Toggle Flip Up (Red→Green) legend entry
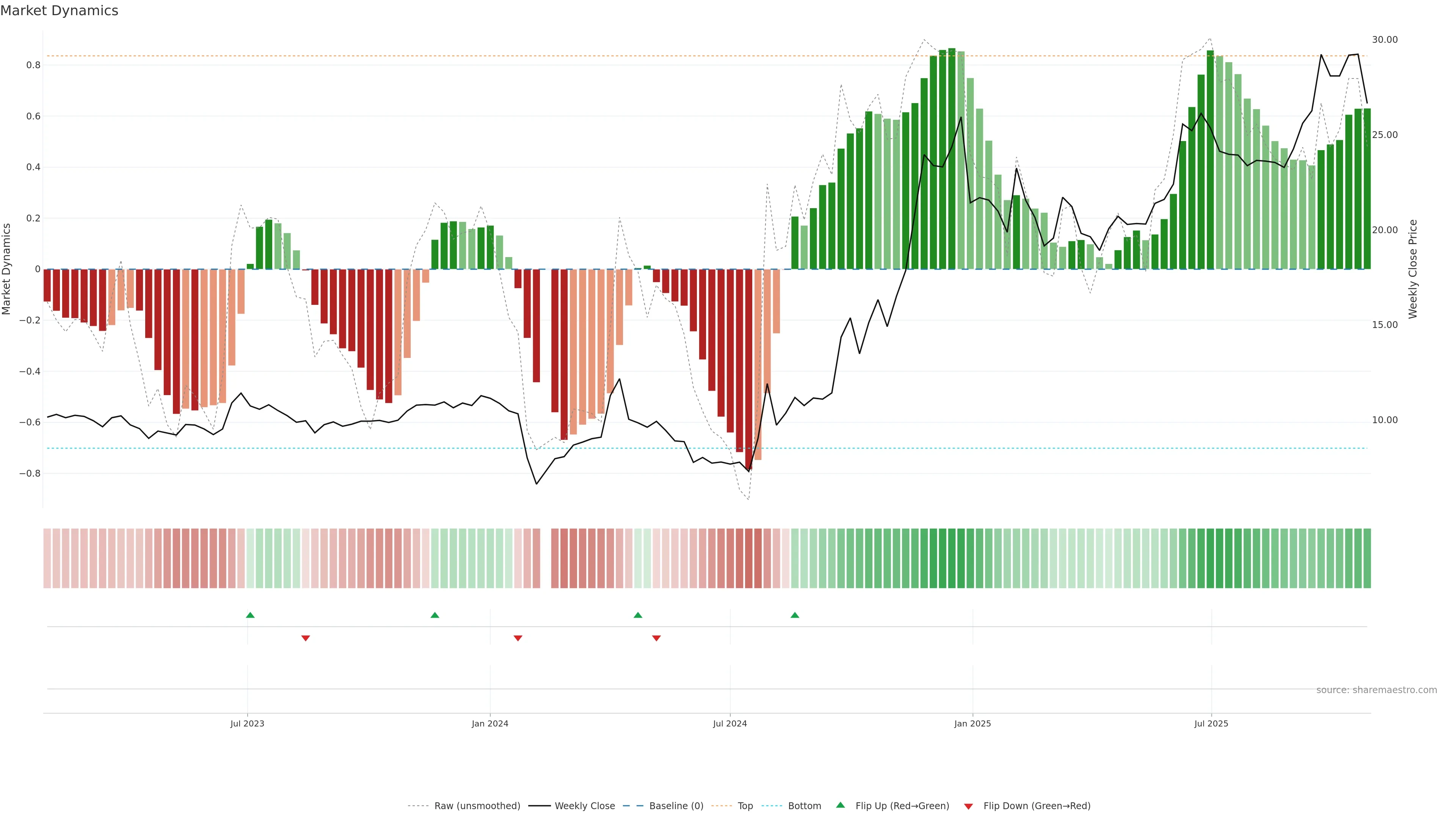Viewport: 1456px width, 819px height. (902, 806)
